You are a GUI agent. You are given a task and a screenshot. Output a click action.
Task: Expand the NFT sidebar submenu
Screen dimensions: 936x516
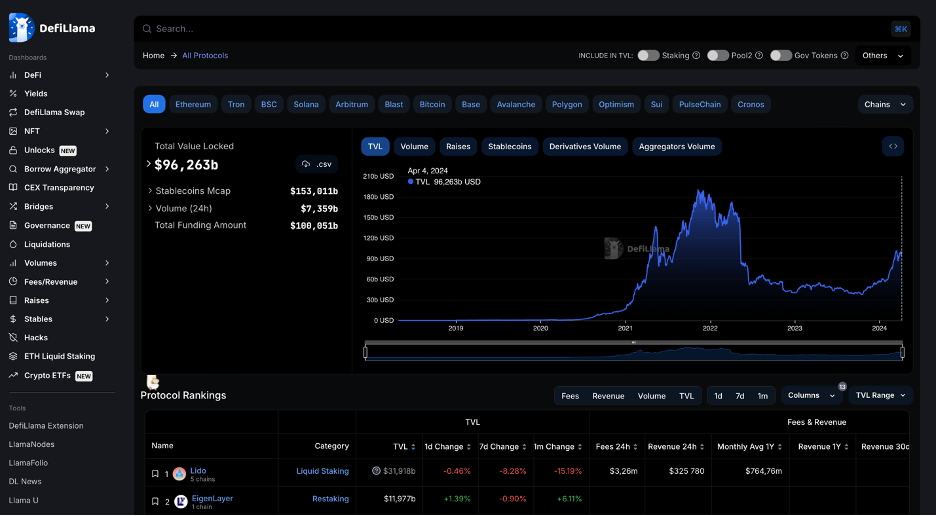coord(107,131)
